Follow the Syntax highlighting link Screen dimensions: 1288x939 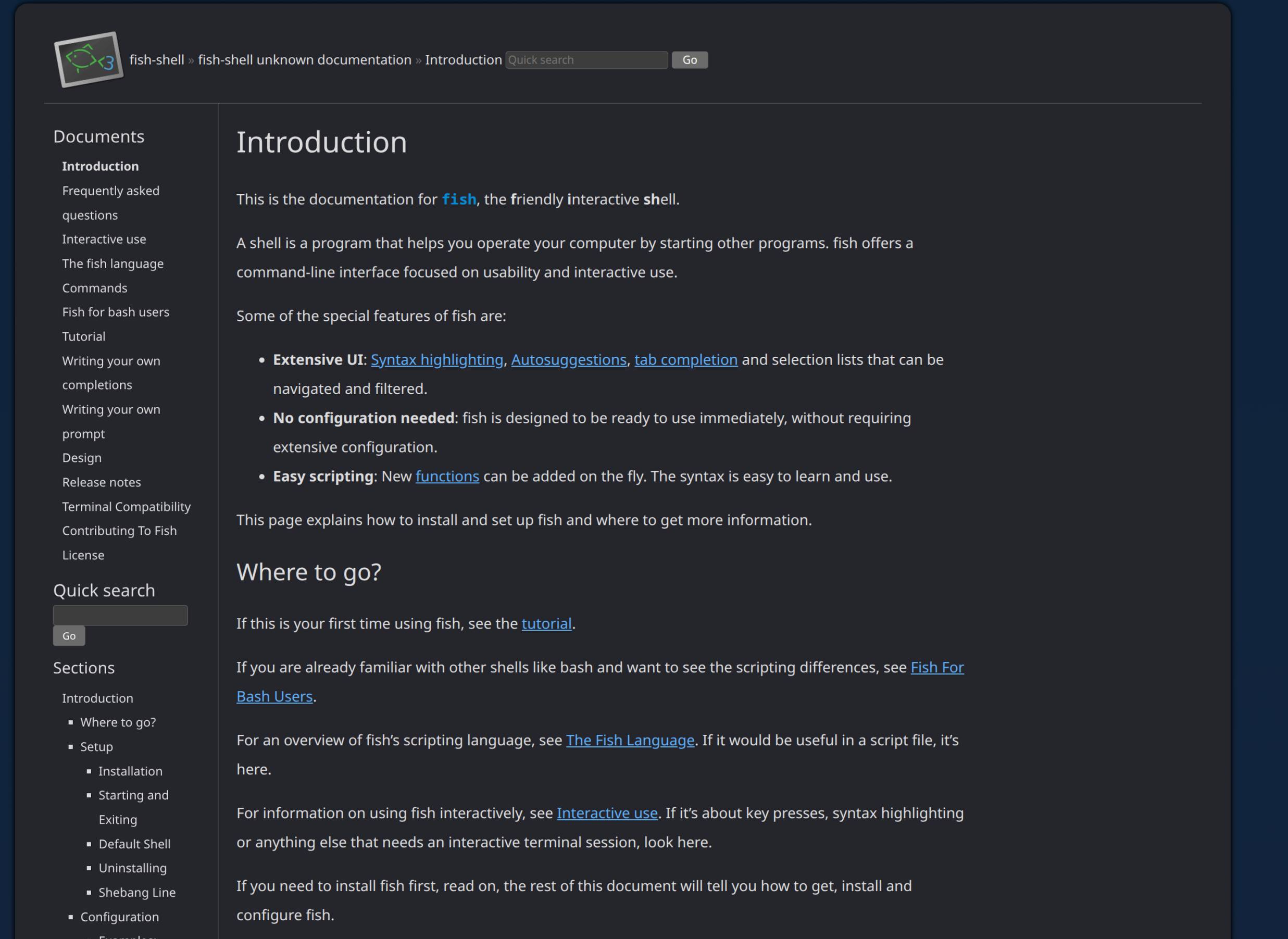(436, 360)
